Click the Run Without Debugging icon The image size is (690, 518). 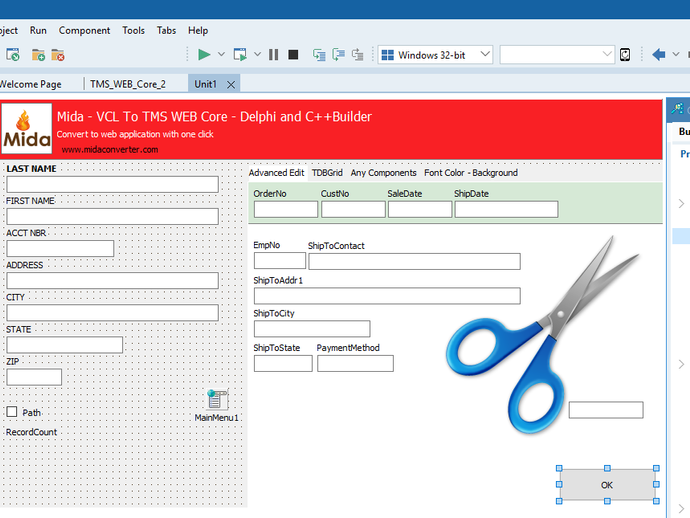point(240,55)
